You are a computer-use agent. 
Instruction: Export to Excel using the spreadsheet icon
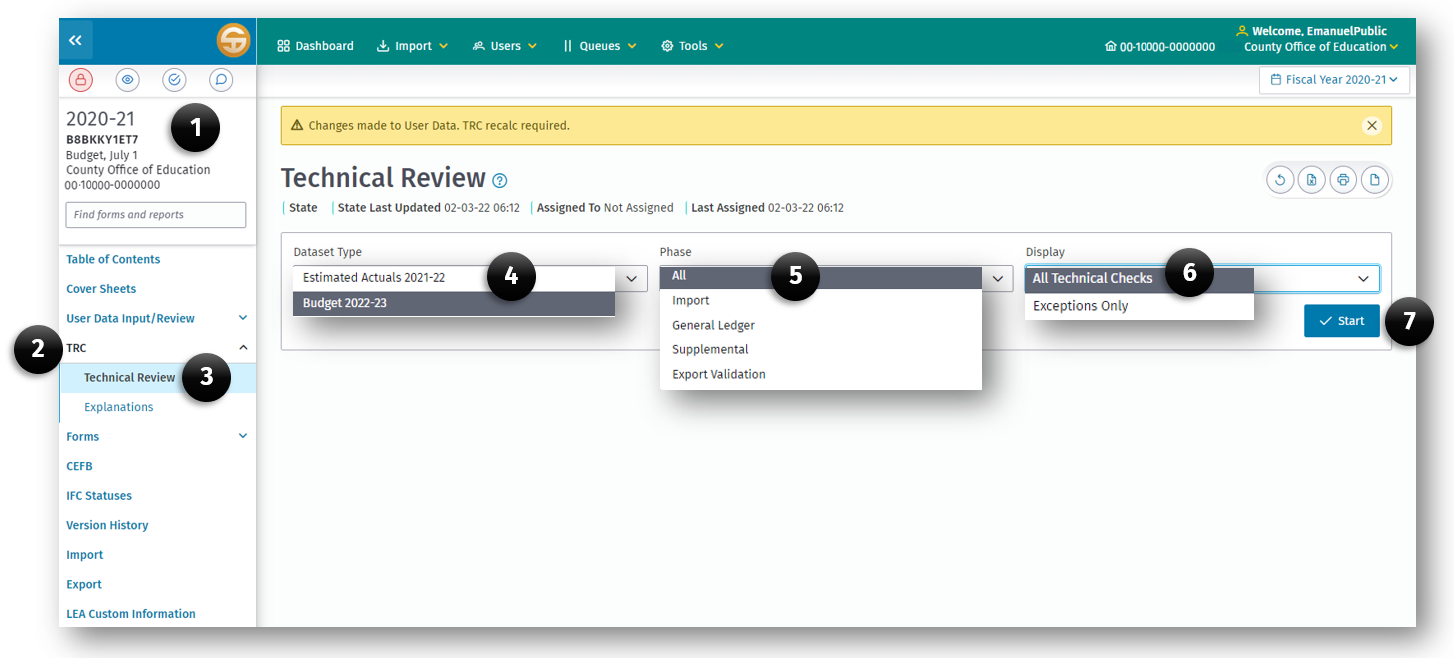point(1311,179)
